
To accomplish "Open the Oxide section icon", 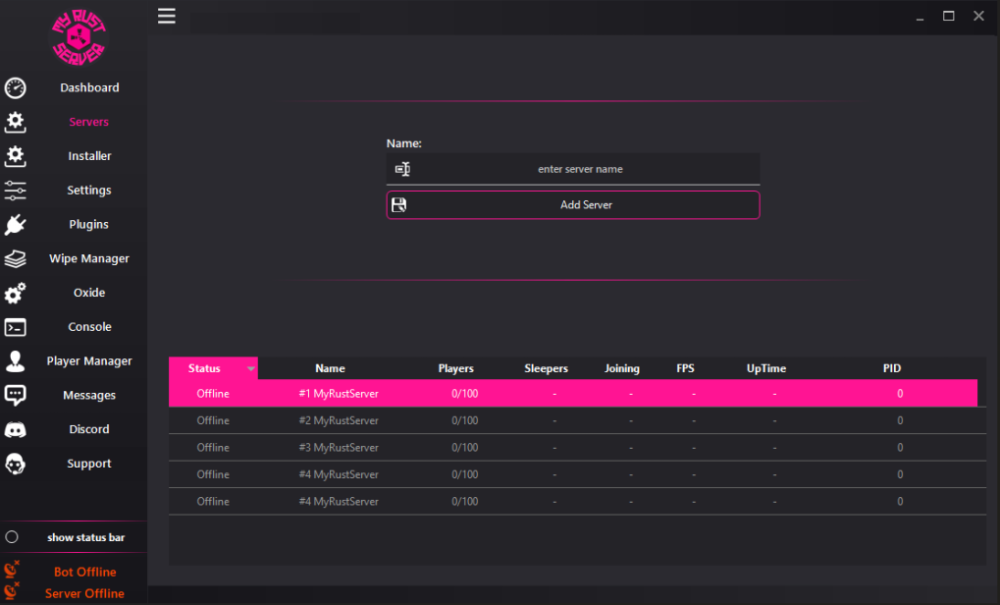I will click(14, 292).
